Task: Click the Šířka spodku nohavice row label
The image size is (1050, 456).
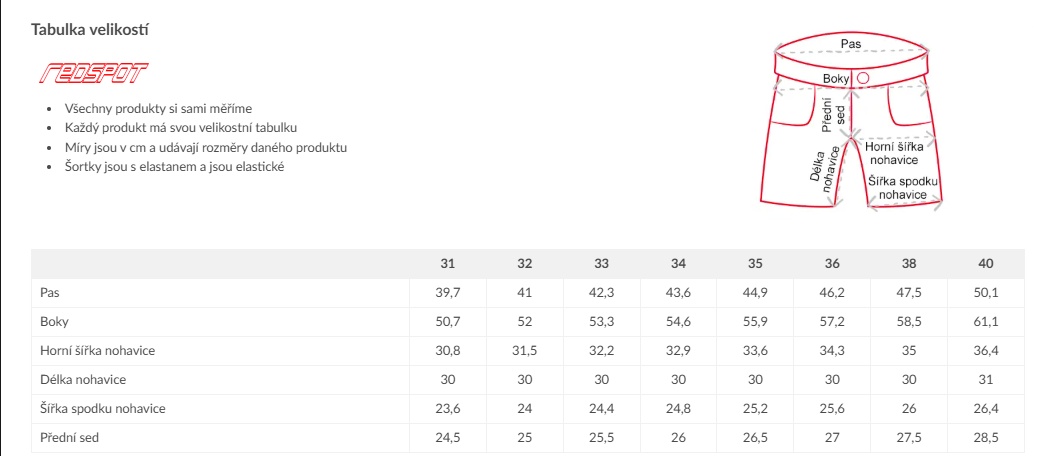Action: click(103, 409)
